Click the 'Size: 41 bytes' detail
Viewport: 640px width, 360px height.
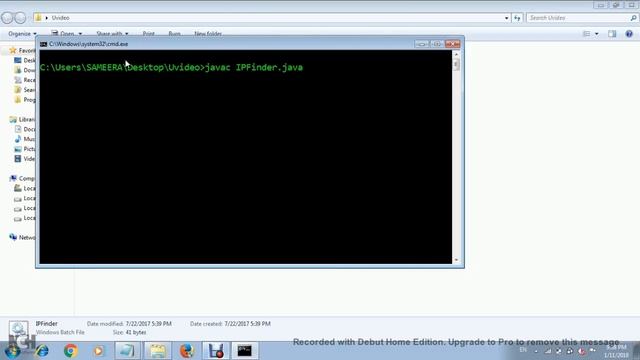[x=129, y=333]
